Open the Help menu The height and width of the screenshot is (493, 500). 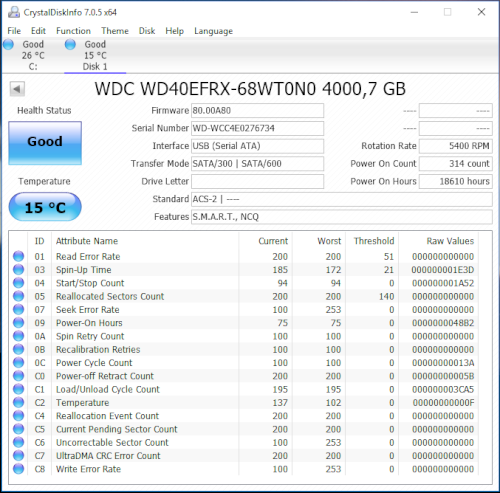point(175,31)
